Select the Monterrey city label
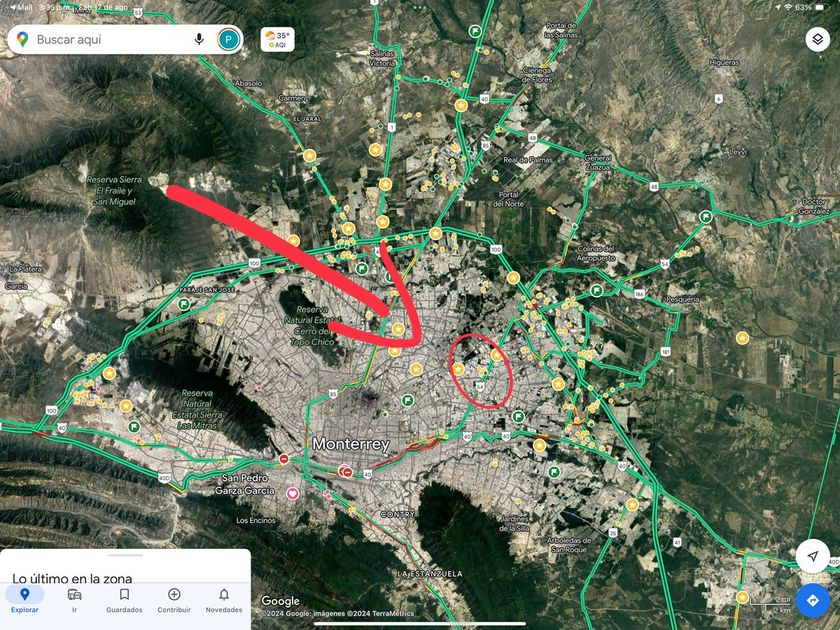The height and width of the screenshot is (630, 840). (351, 444)
